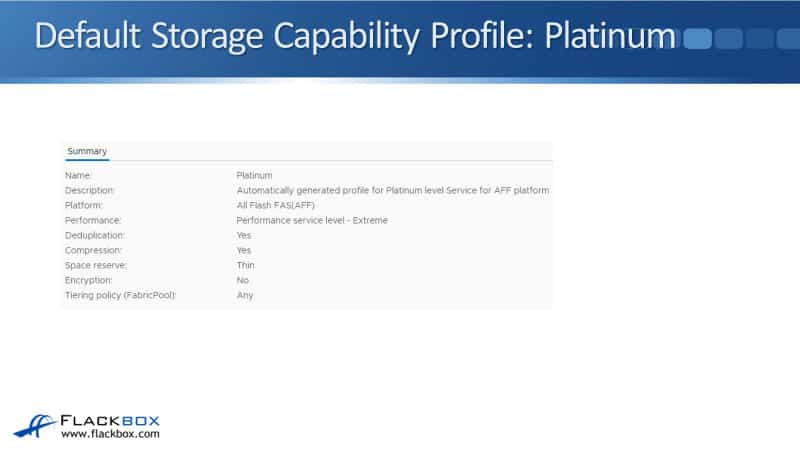The width and height of the screenshot is (800, 450).
Task: Click the slide title mentioning Platinum profile
Action: tap(355, 36)
